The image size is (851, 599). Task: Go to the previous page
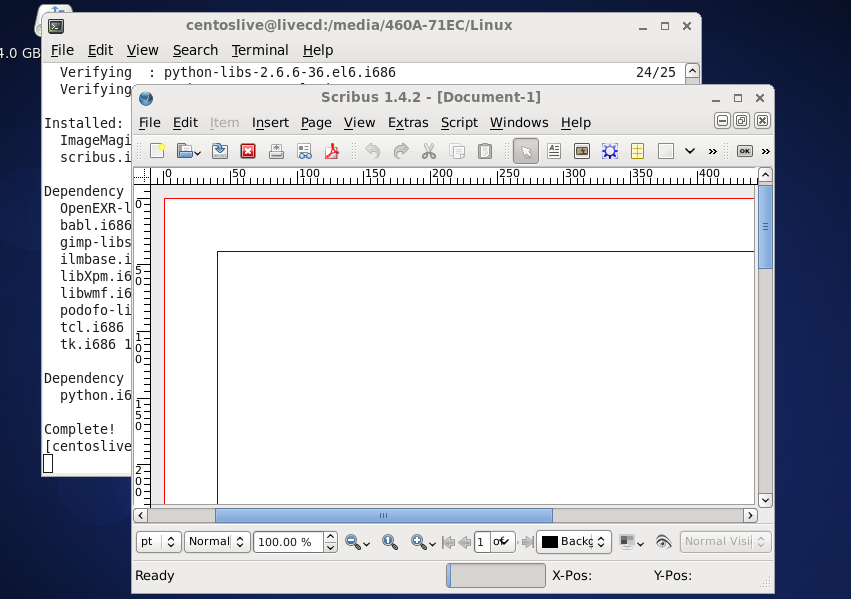(x=465, y=541)
